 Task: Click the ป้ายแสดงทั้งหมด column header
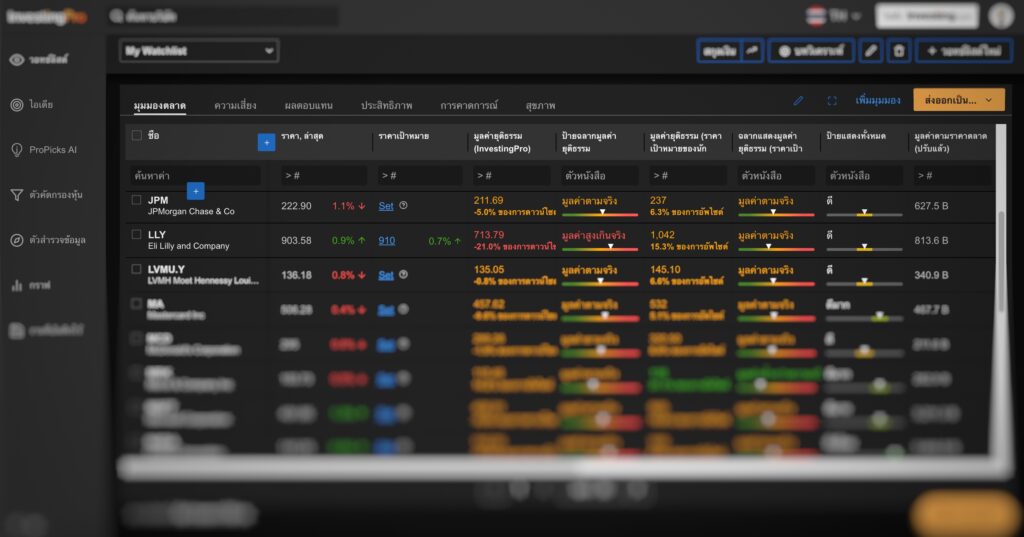coord(856,136)
